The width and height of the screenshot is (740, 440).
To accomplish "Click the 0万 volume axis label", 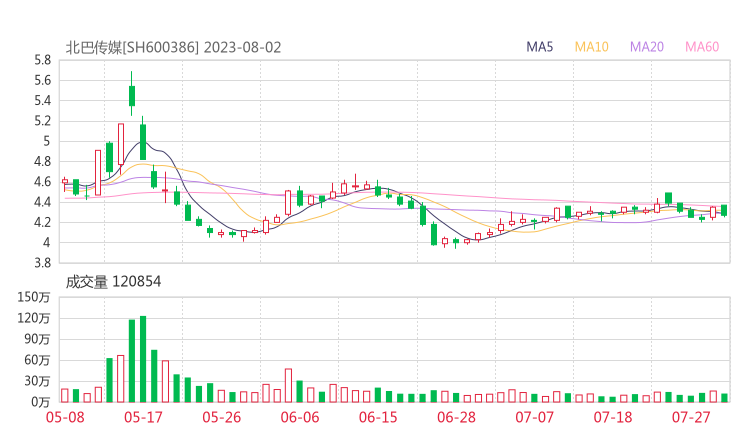I will [x=41, y=402].
